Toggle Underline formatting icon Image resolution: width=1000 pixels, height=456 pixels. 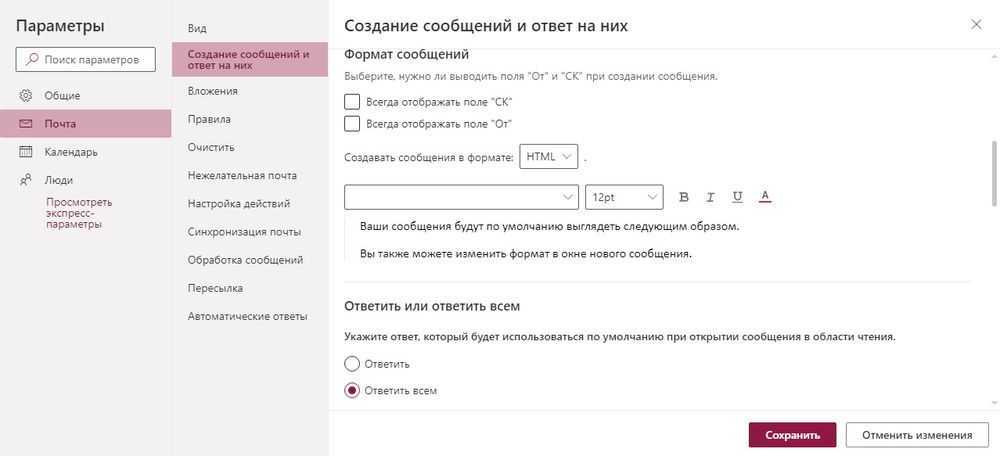coord(737,197)
